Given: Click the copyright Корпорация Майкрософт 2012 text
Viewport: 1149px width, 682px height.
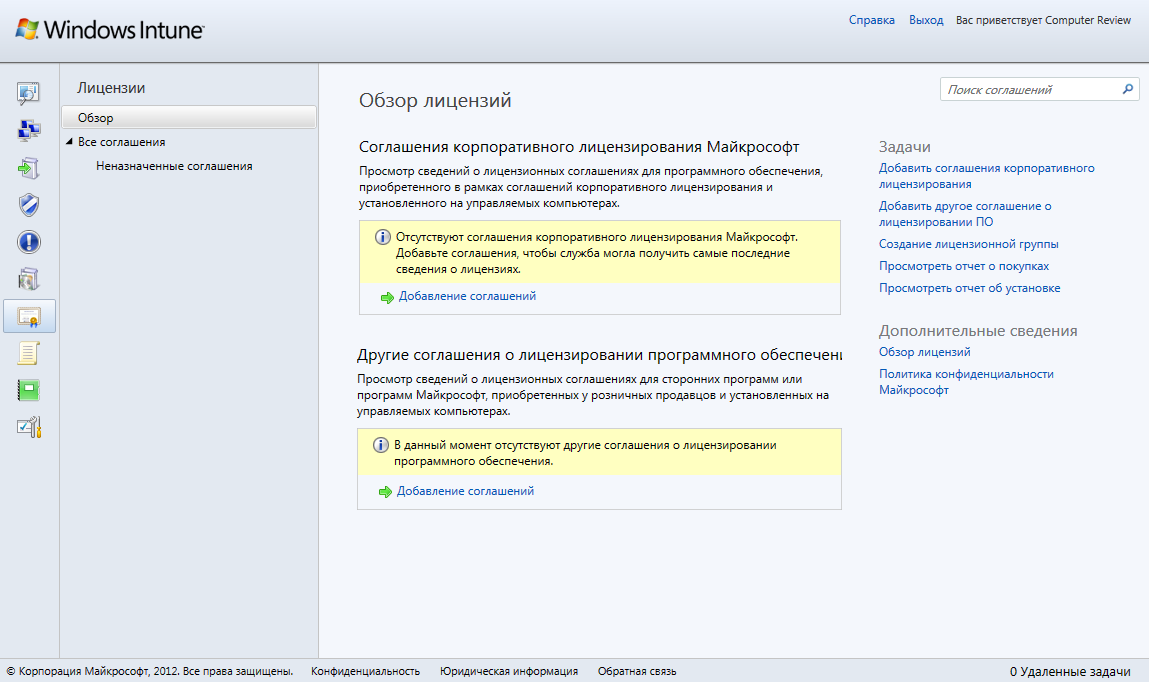Looking at the screenshot, I should click(x=149, y=671).
